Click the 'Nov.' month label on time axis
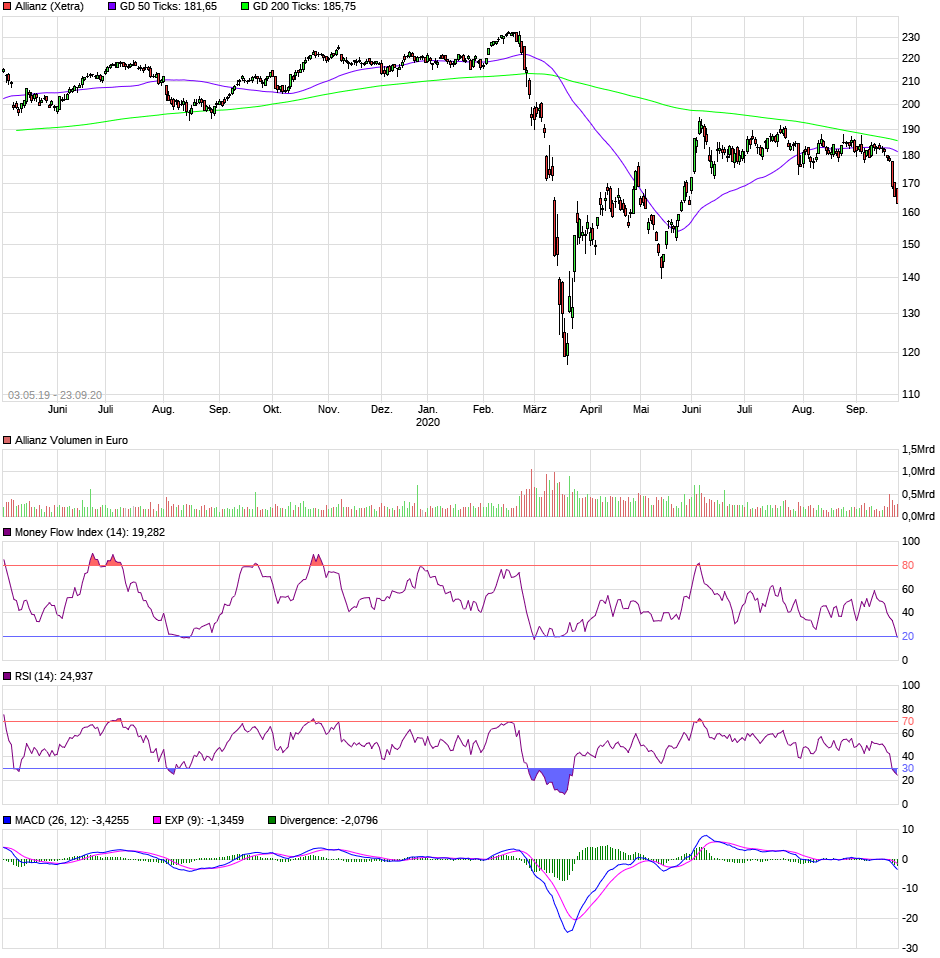 (x=328, y=409)
